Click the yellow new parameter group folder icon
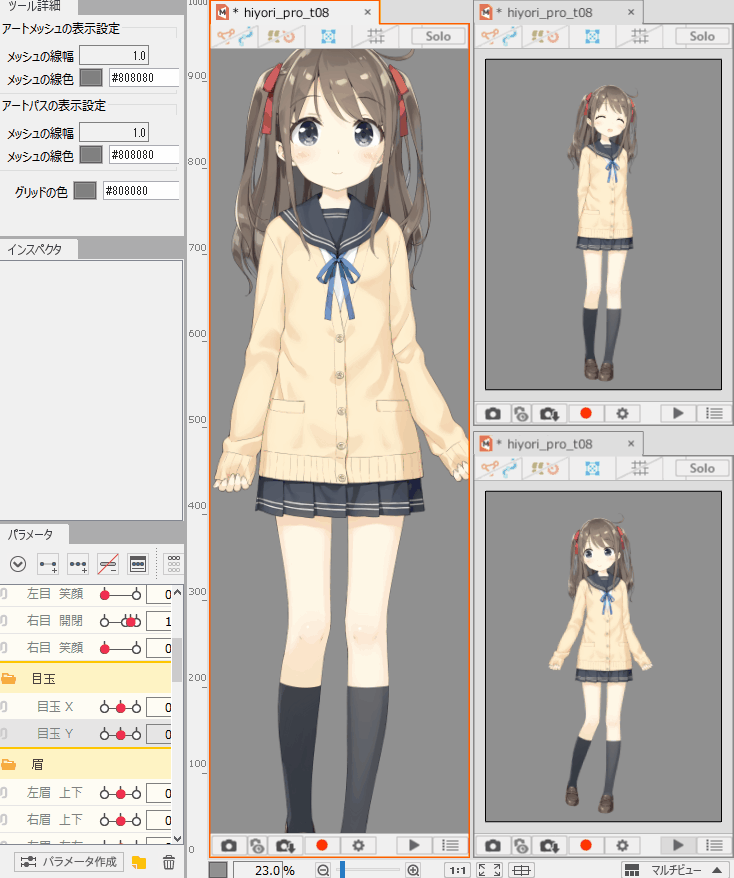Image resolution: width=734 pixels, height=878 pixels. [x=139, y=862]
